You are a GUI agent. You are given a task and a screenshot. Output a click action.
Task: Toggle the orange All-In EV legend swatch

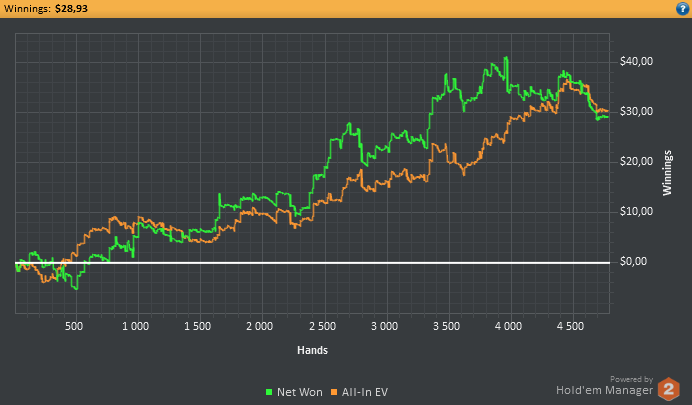tap(334, 392)
